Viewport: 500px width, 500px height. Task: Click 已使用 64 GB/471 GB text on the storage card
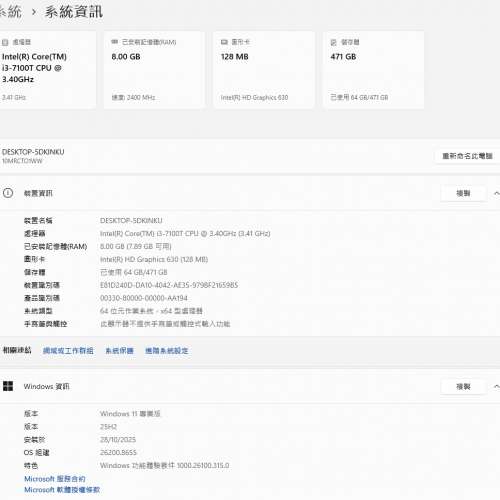(x=359, y=97)
